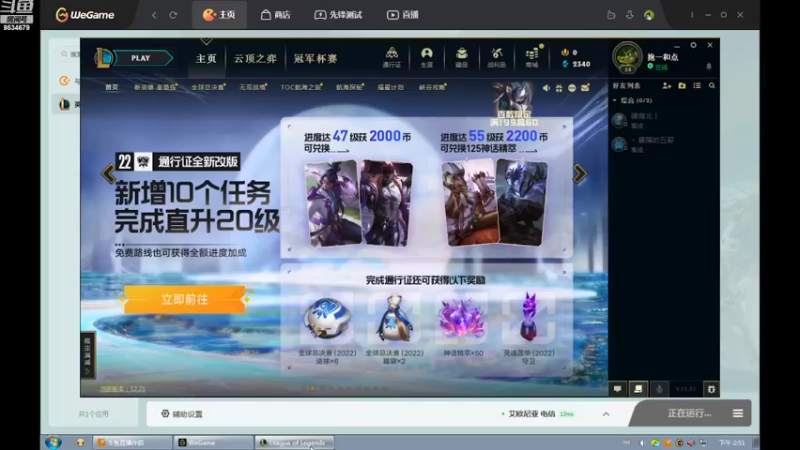
Task: Click the 全球总决赛(2022) 法球×6 reward
Action: [327, 329]
